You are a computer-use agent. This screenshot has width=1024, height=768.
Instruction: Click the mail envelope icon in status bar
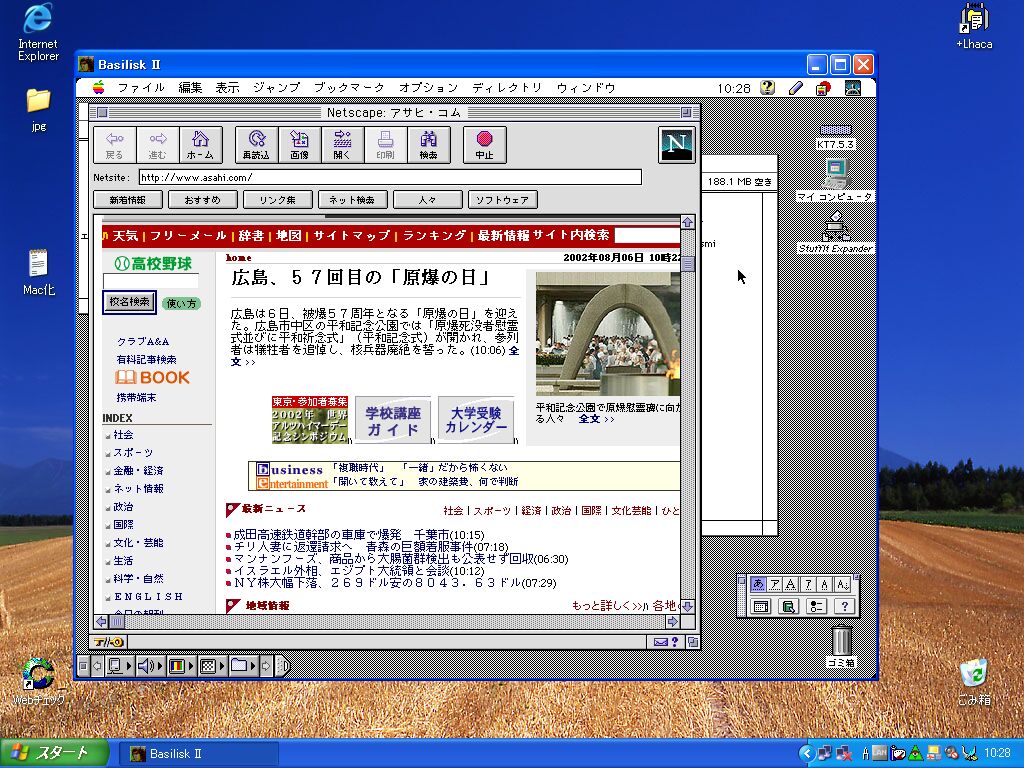(661, 642)
